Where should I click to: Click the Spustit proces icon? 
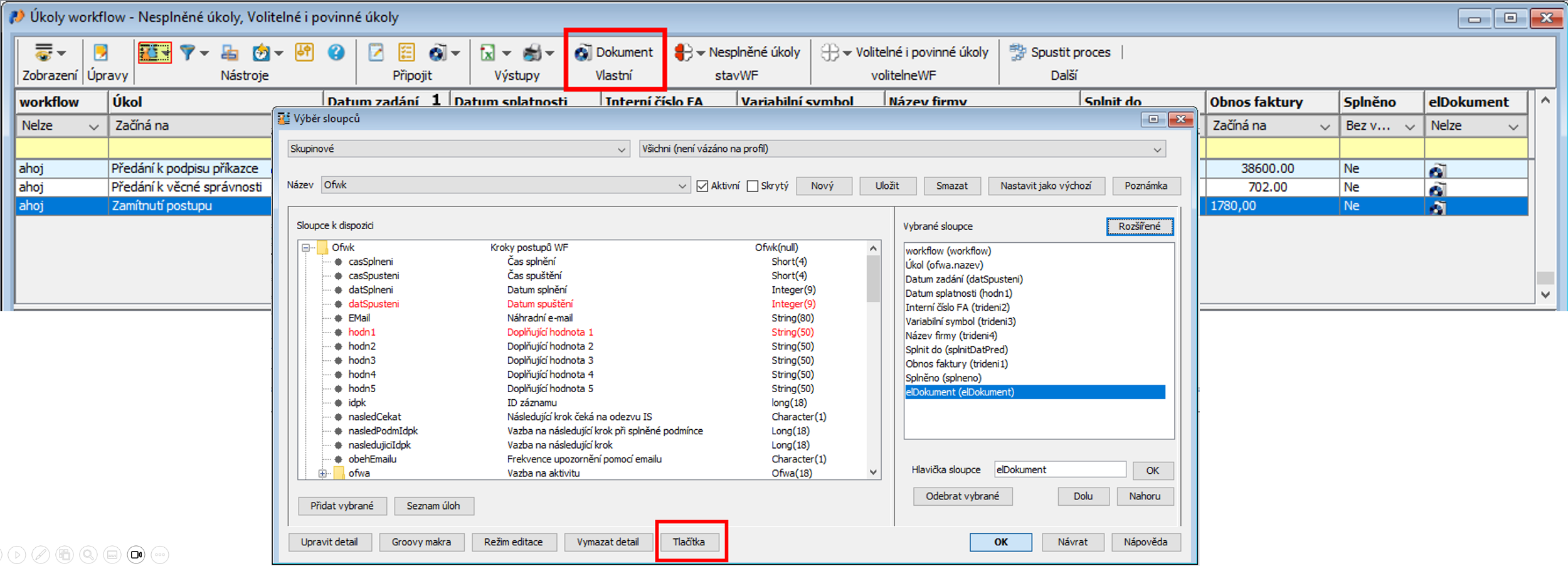(x=1017, y=53)
